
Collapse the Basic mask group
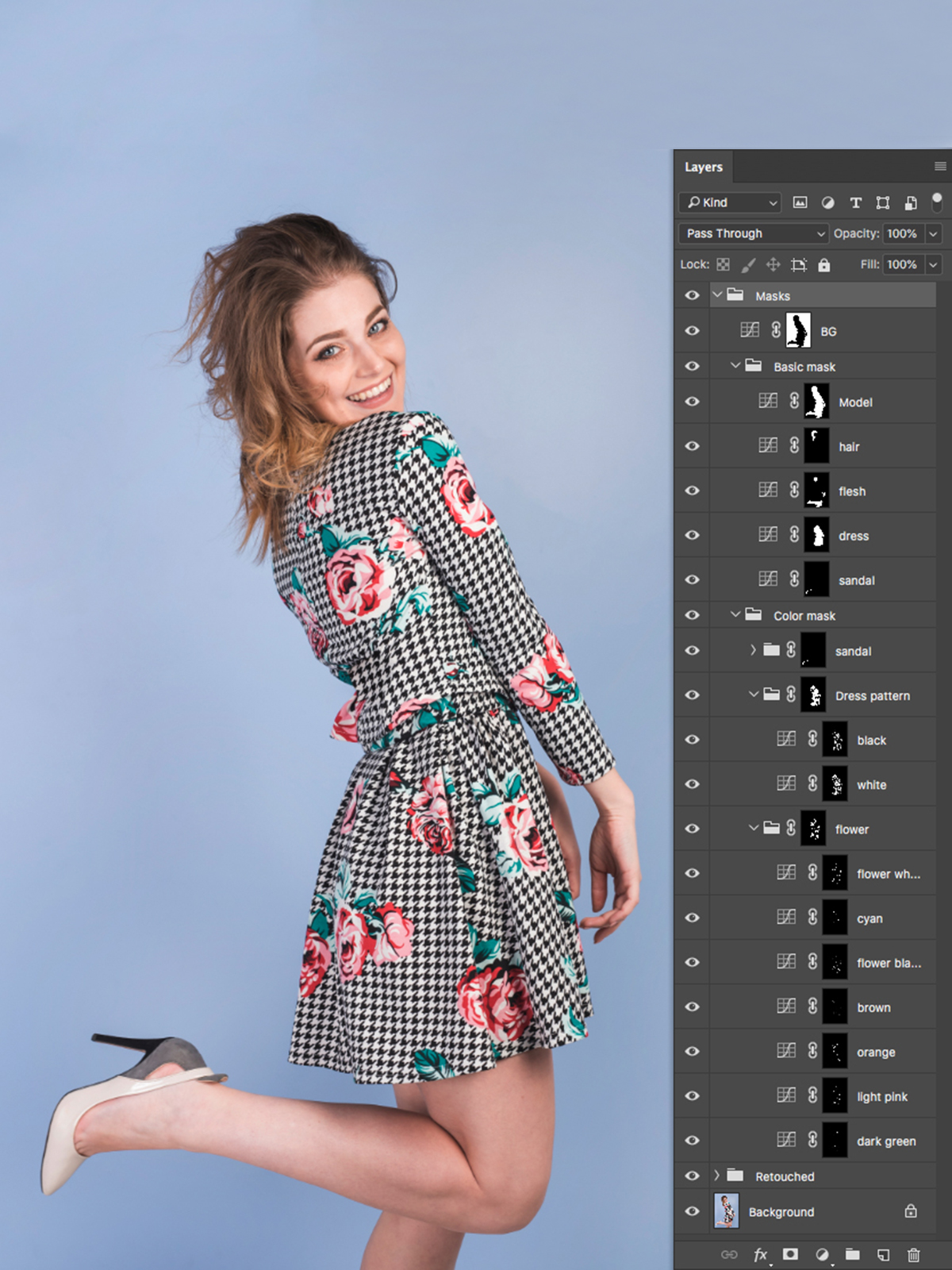click(x=735, y=366)
